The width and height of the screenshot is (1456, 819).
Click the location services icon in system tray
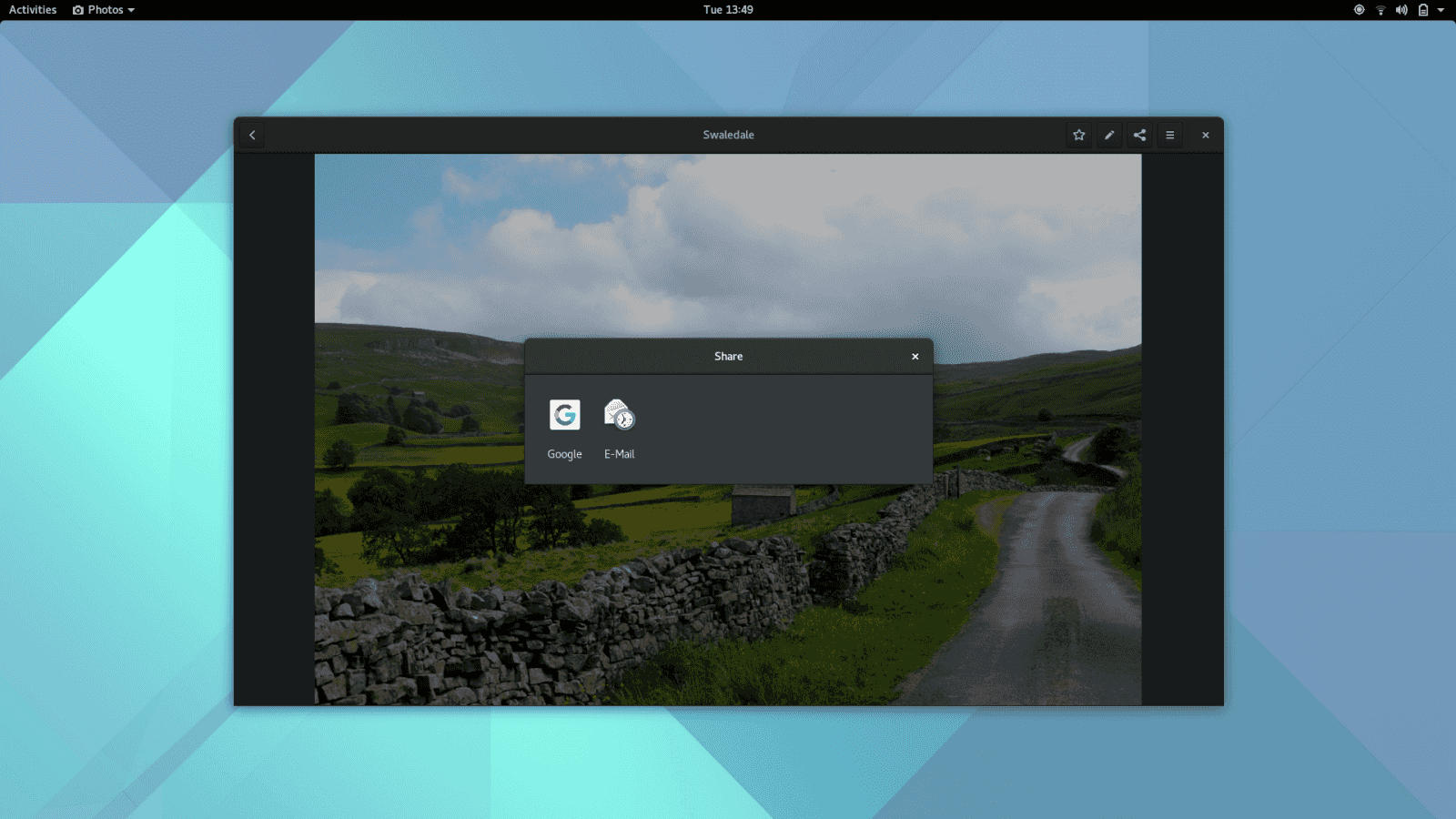1357,10
